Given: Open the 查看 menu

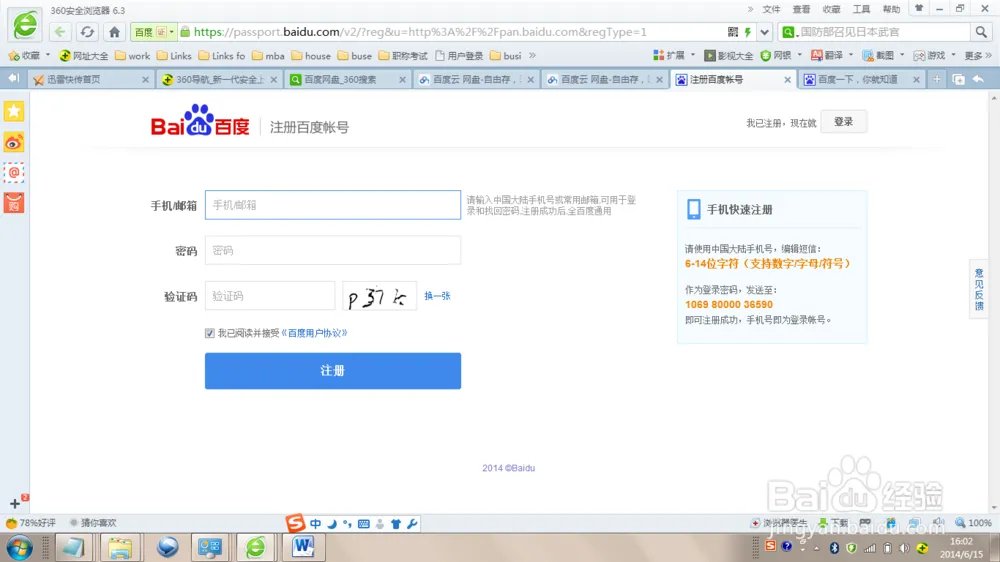Looking at the screenshot, I should pos(801,9).
